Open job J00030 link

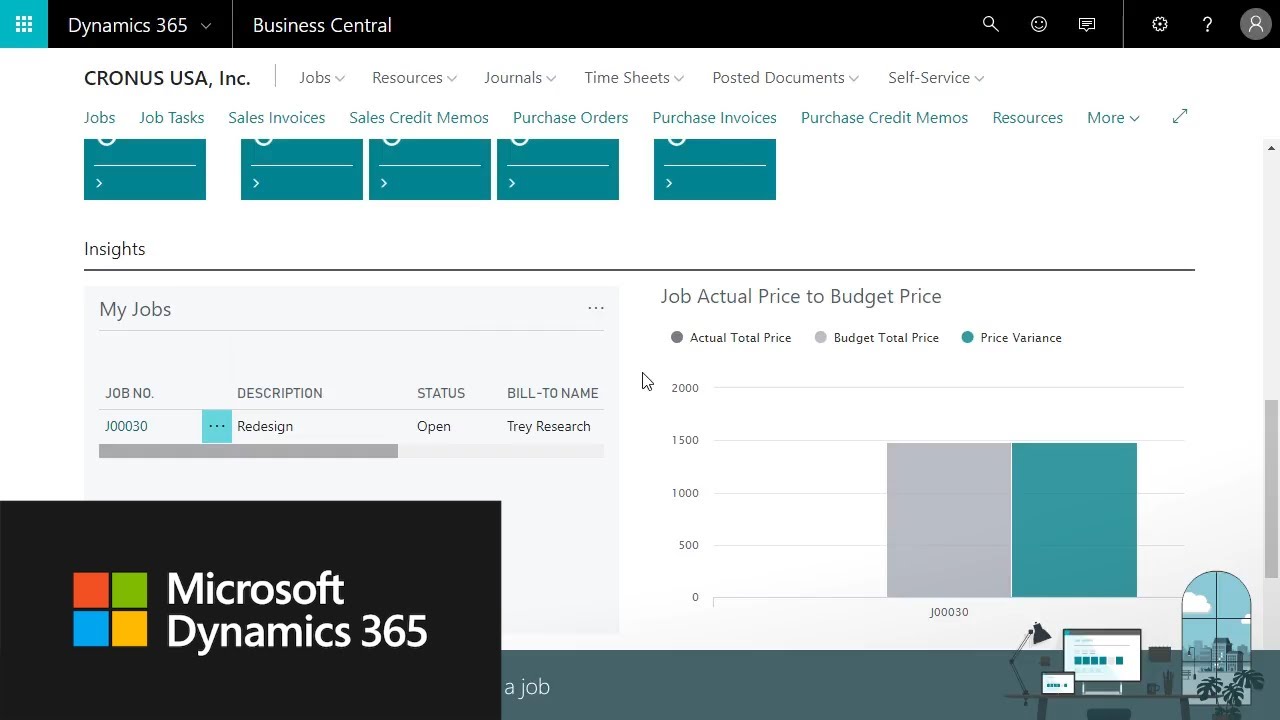(126, 426)
